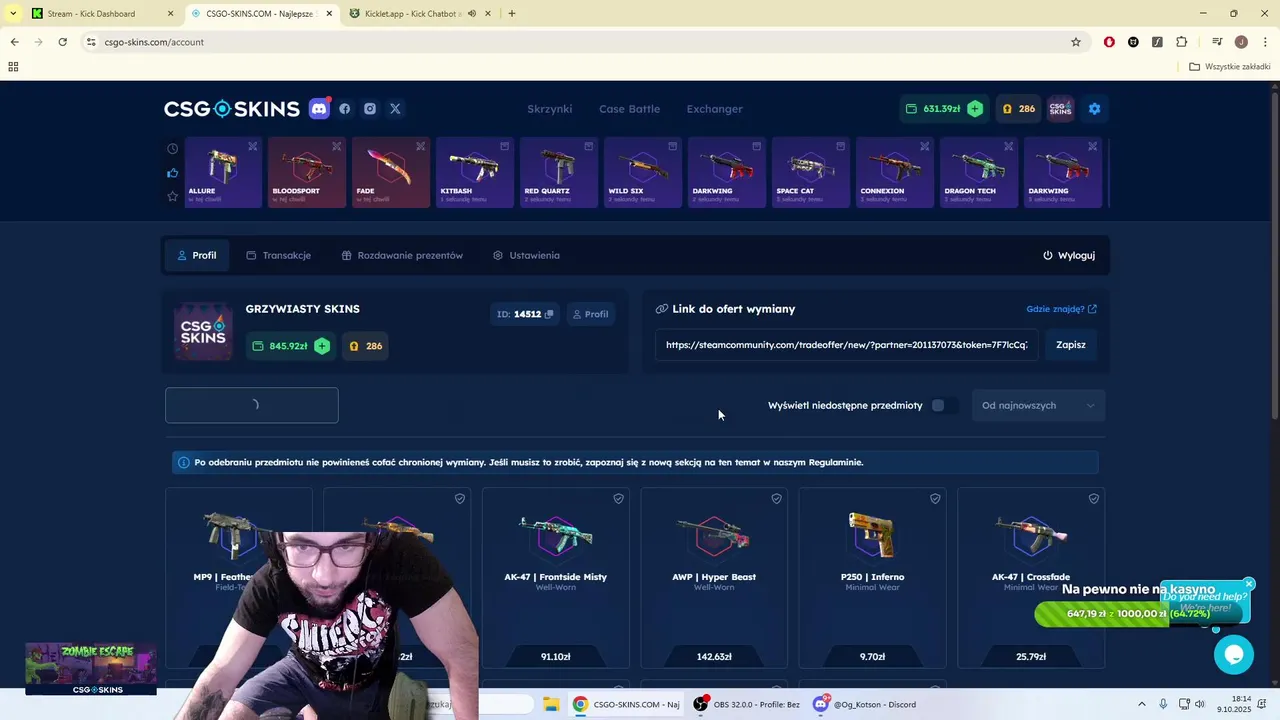Open the Instagram icon in site header
Image resolution: width=1280 pixels, height=720 pixels.
tap(370, 109)
